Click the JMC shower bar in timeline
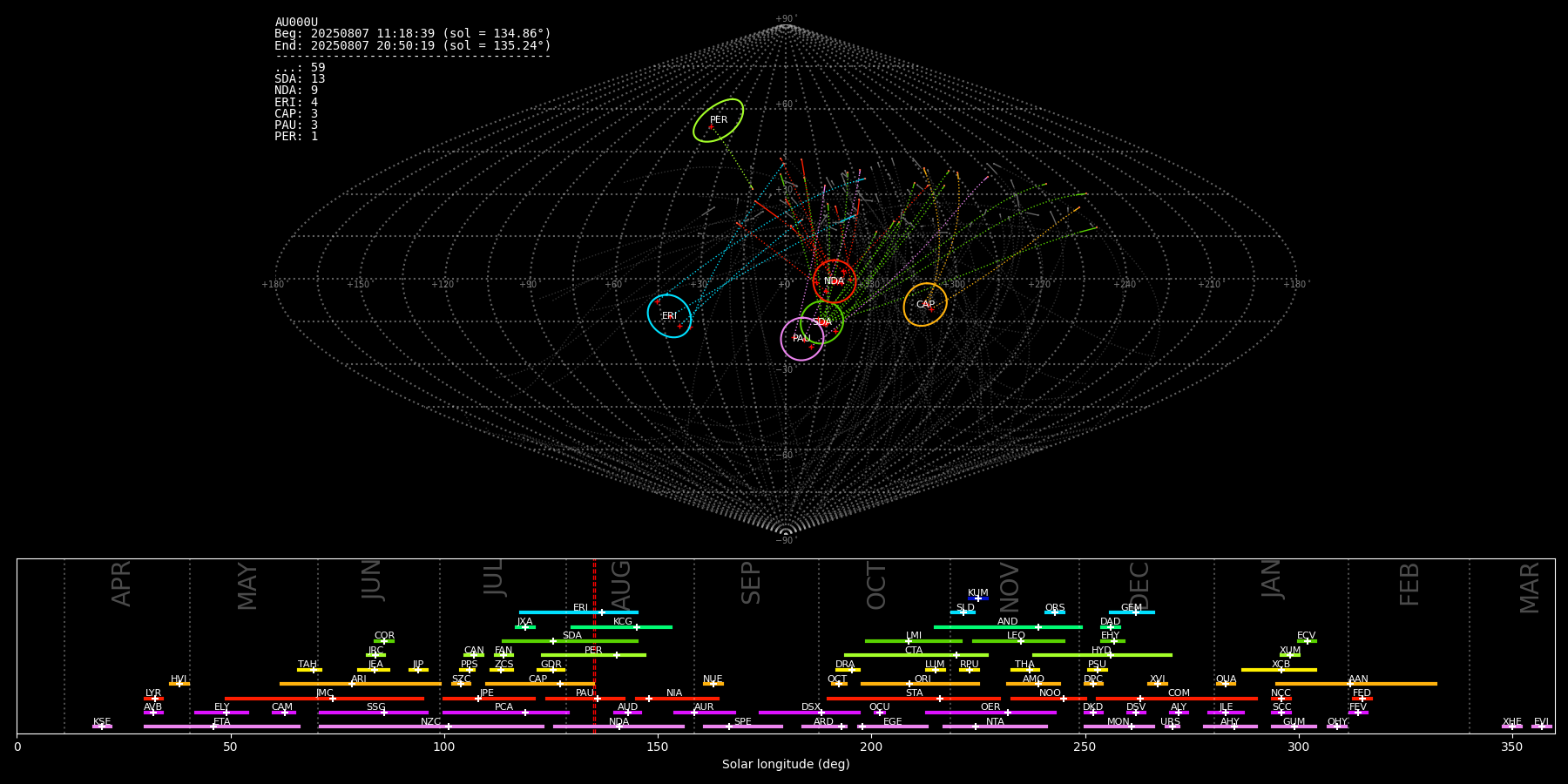1568x784 pixels. tap(324, 699)
